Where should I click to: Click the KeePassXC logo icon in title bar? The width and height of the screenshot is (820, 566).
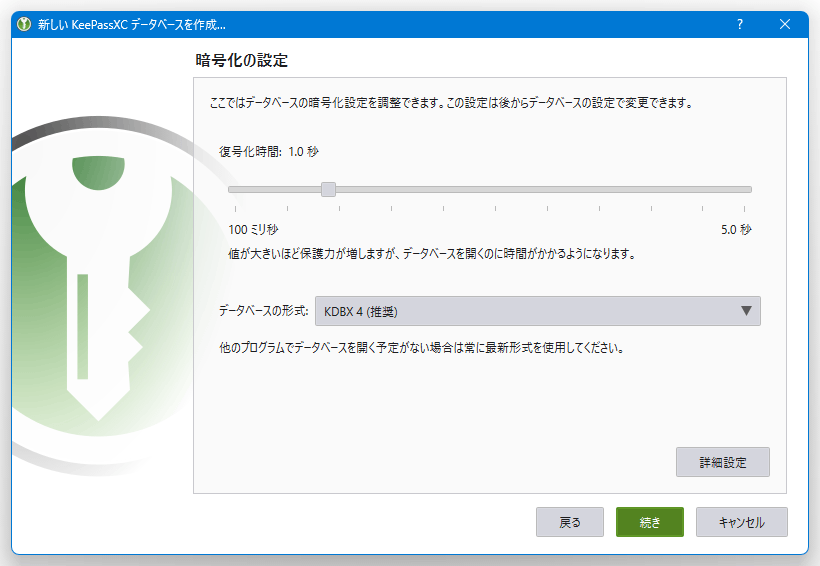pyautogui.click(x=24, y=25)
